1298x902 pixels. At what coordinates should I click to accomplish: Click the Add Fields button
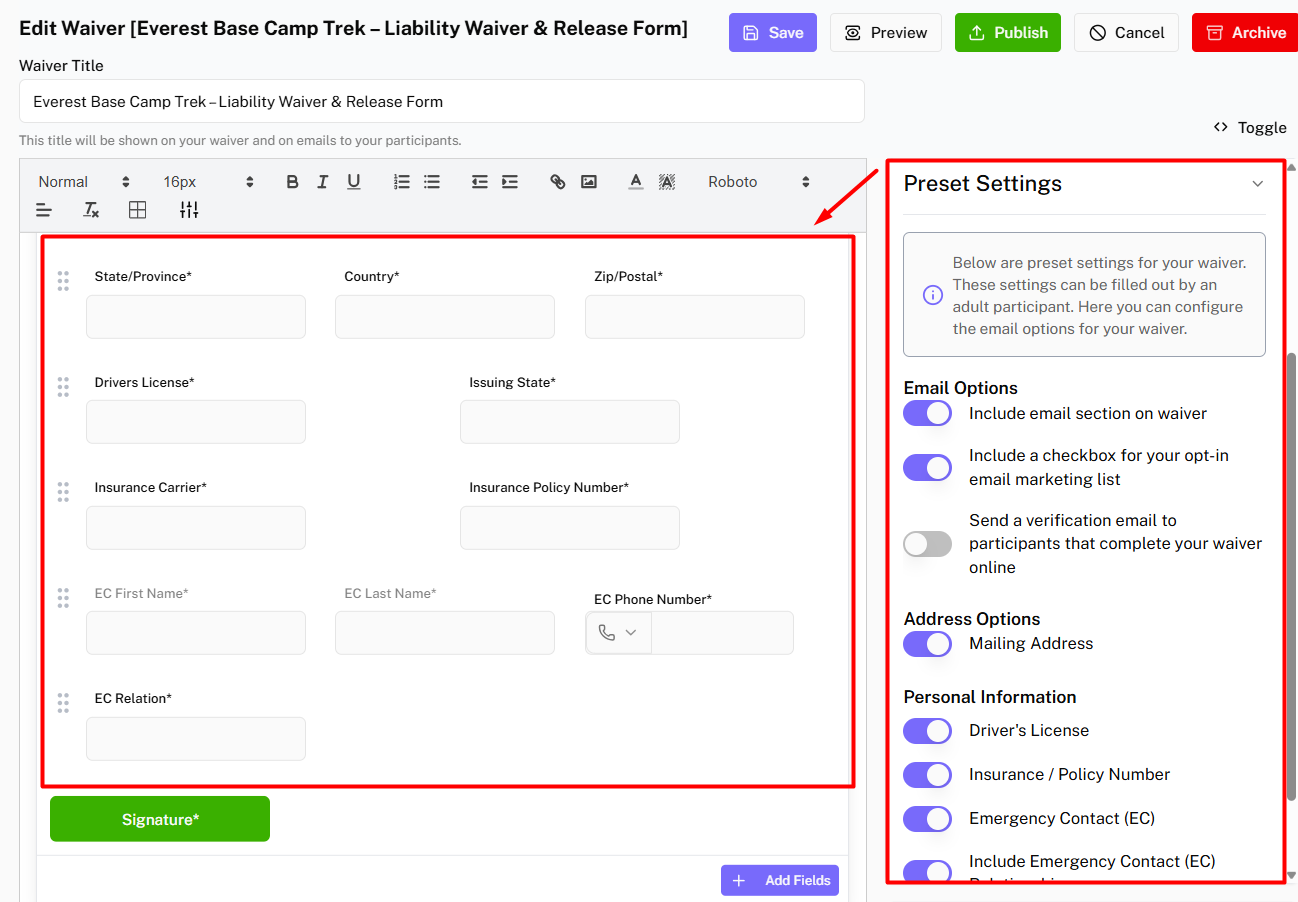[780, 880]
